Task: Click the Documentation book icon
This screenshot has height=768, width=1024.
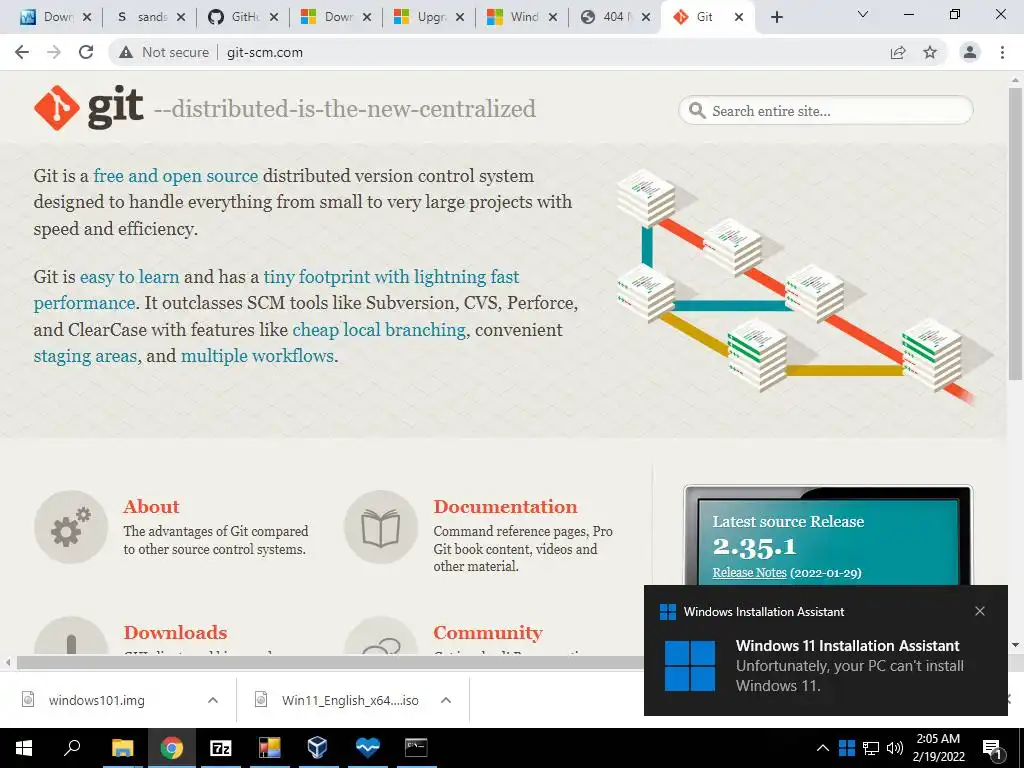Action: pos(381,527)
